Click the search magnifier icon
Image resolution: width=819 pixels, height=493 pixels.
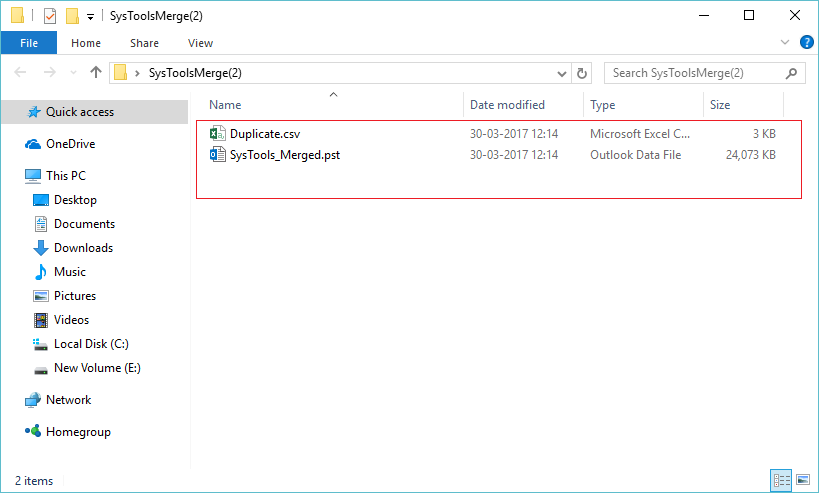point(791,73)
